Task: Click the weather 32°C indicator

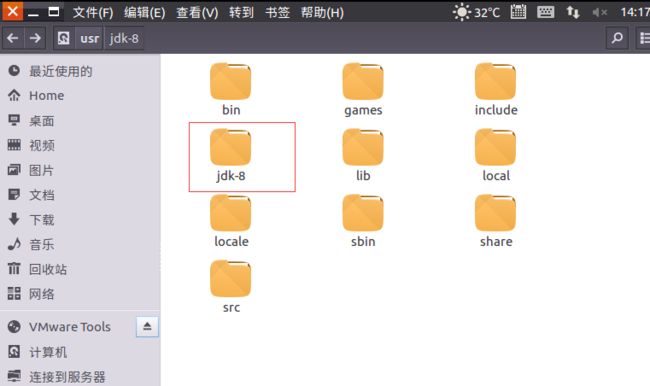Action: click(x=476, y=12)
